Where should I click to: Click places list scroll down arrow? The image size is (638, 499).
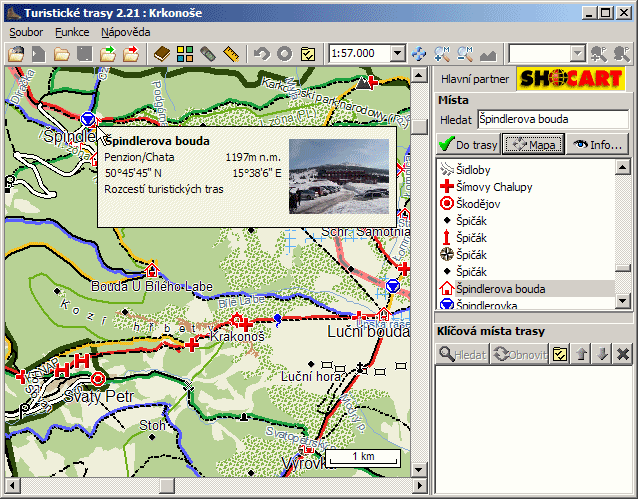coord(623,301)
